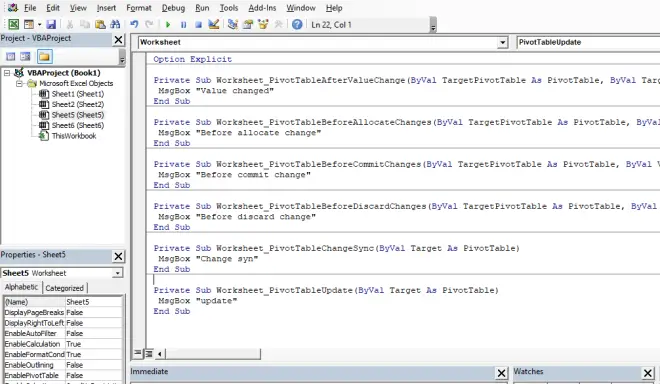Screen dimensions: 660x384
Task: Open the Sheet5 Worksheet object dropdown
Action: click(x=117, y=273)
